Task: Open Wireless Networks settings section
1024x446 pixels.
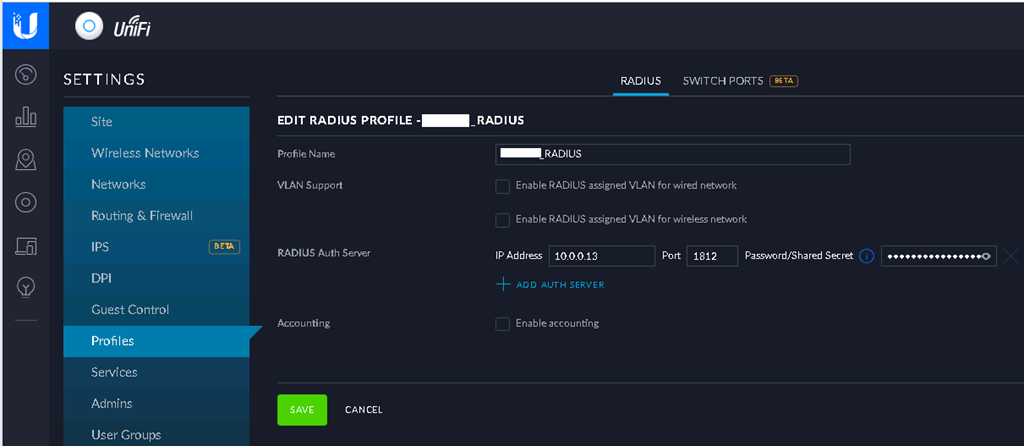Action: coord(145,153)
